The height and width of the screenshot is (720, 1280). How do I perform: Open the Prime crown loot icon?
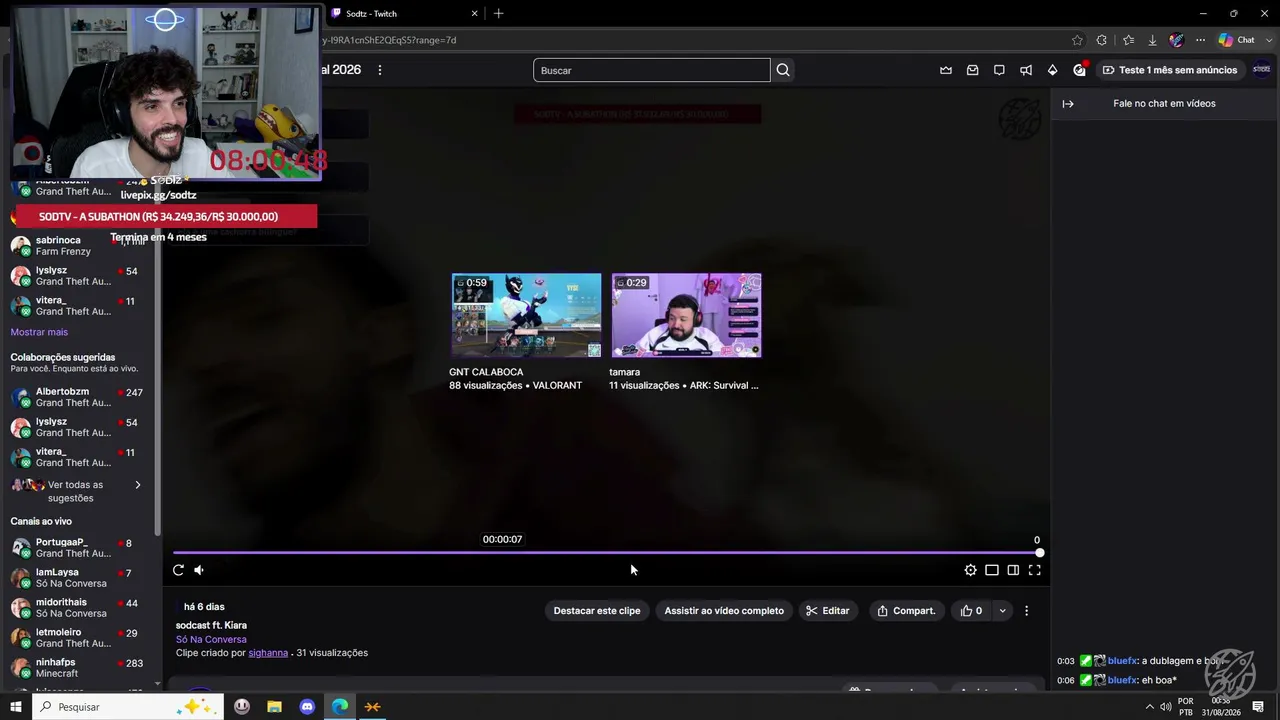click(946, 70)
